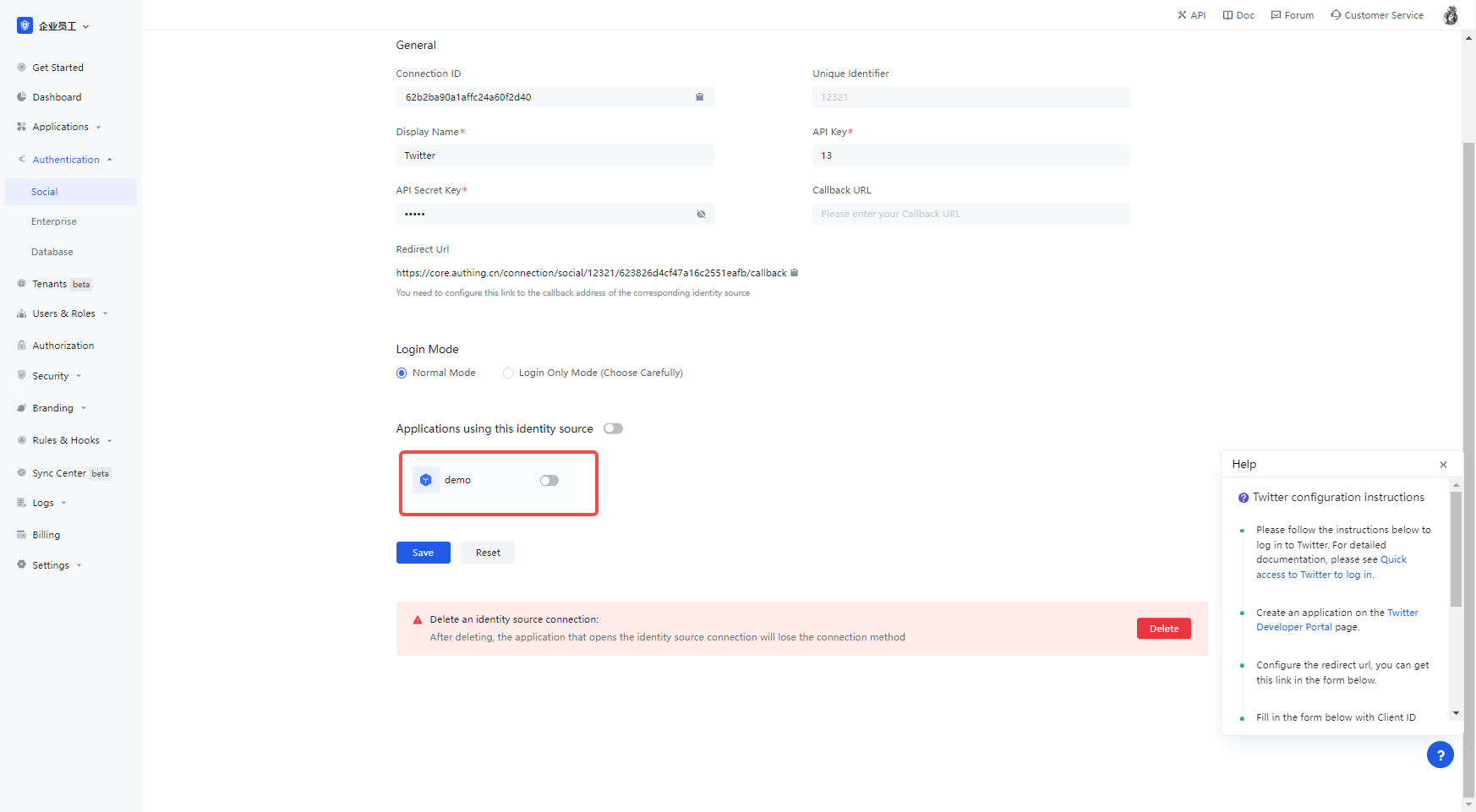Close the Help panel

coord(1443,465)
